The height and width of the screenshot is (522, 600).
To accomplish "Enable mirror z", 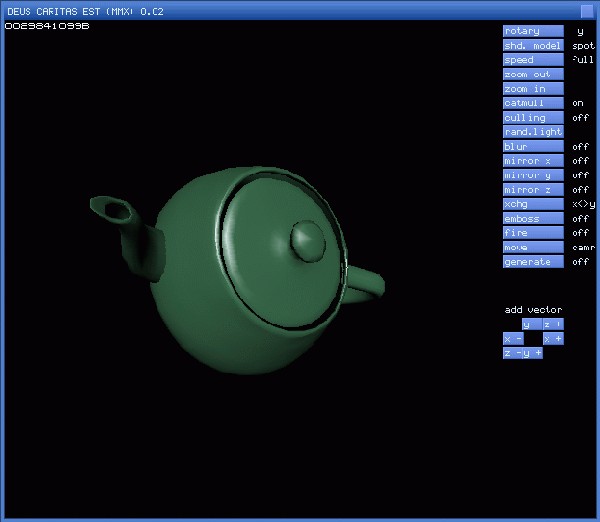I will 532,190.
